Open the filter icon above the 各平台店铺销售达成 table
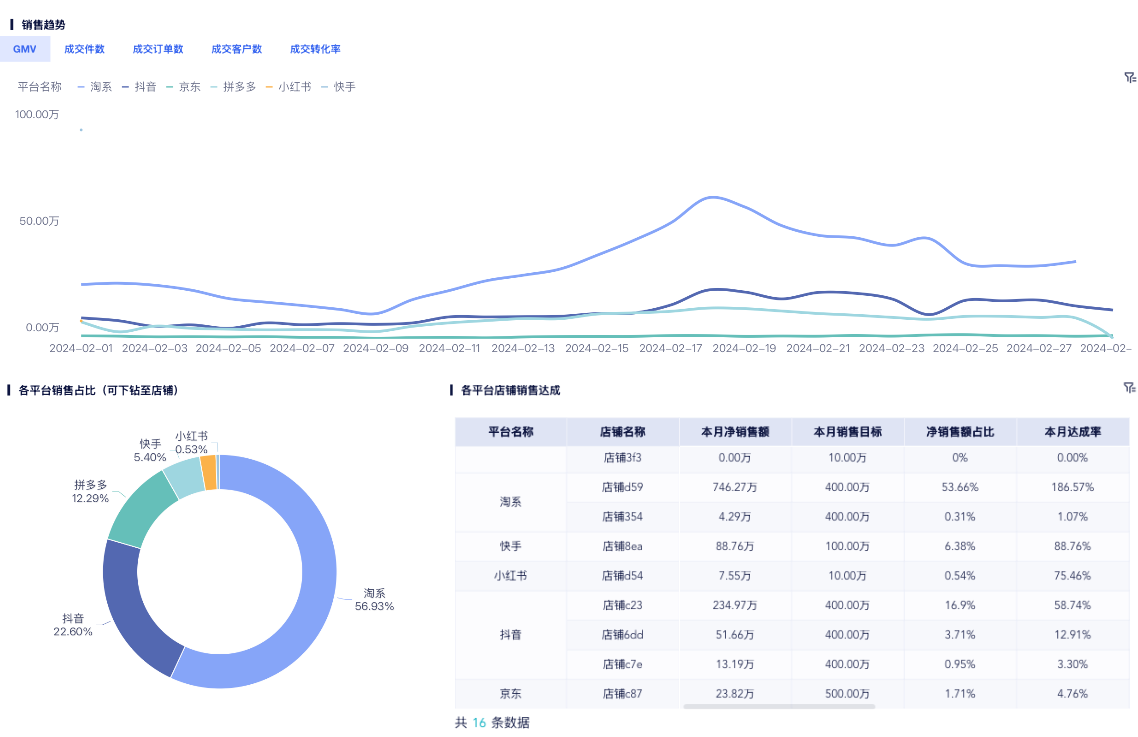 [x=1128, y=389]
